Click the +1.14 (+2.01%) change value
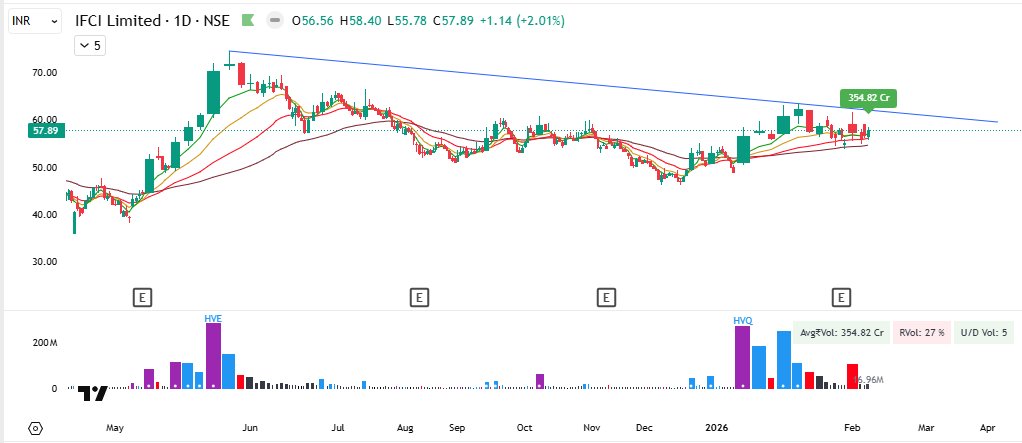 pyautogui.click(x=522, y=21)
